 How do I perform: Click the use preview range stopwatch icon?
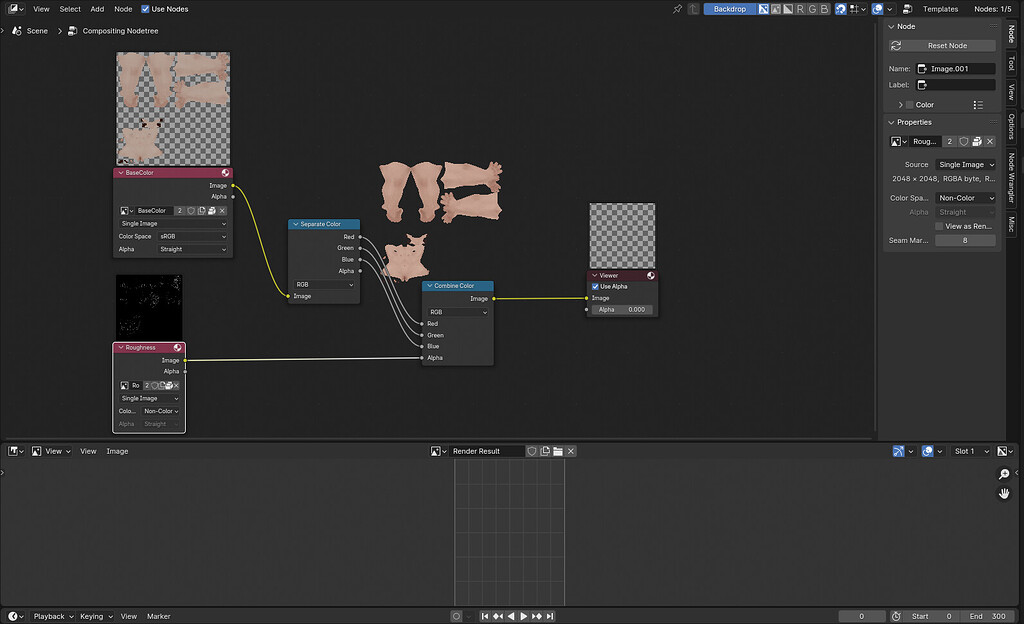(897, 616)
